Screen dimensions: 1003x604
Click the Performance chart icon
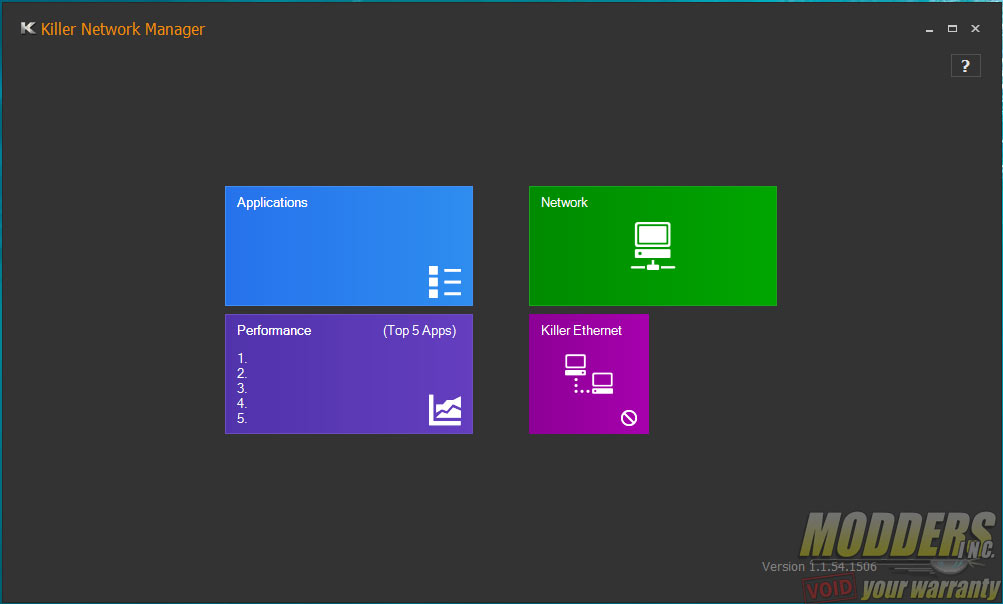pos(445,409)
